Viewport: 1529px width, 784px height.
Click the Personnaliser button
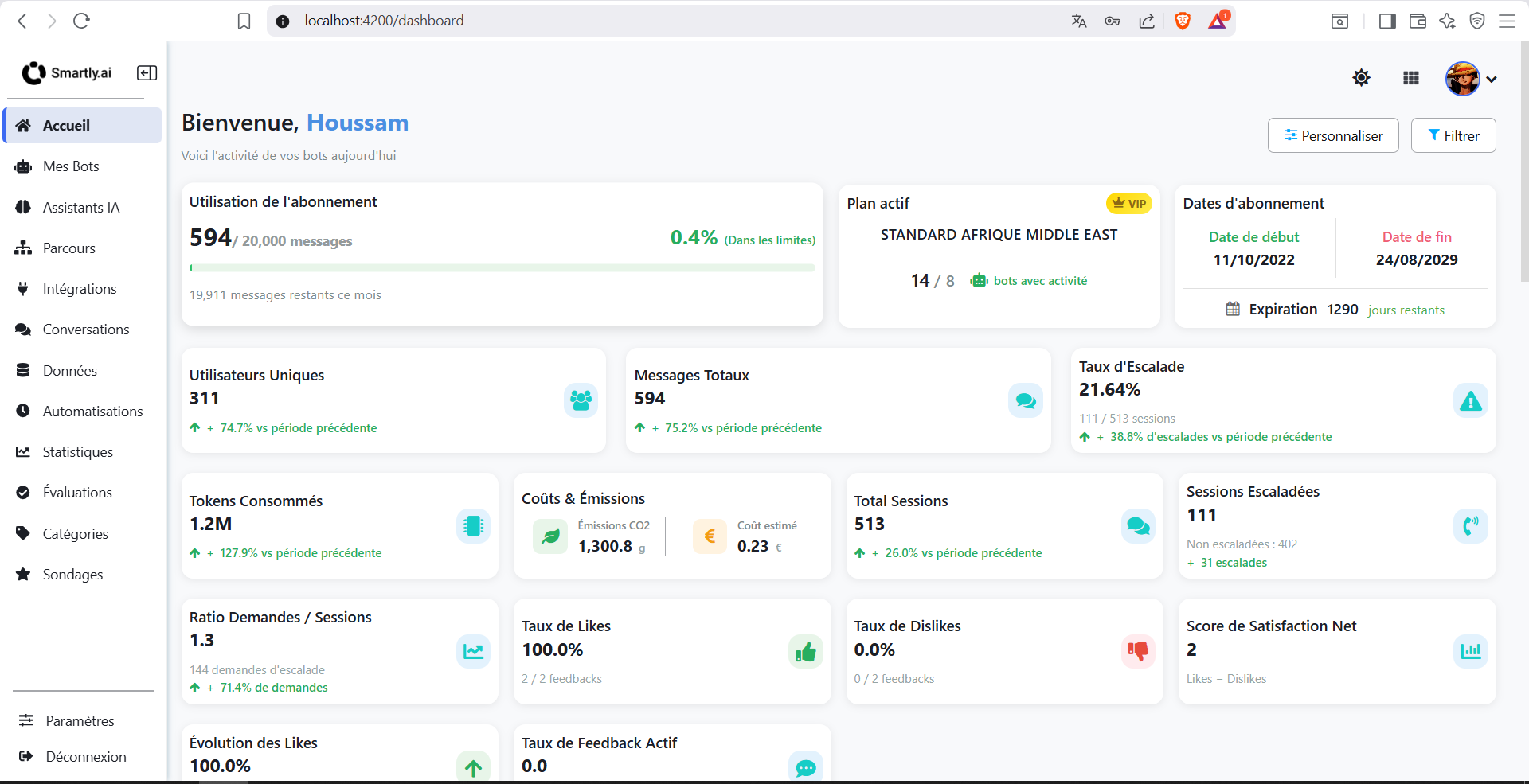coord(1333,135)
